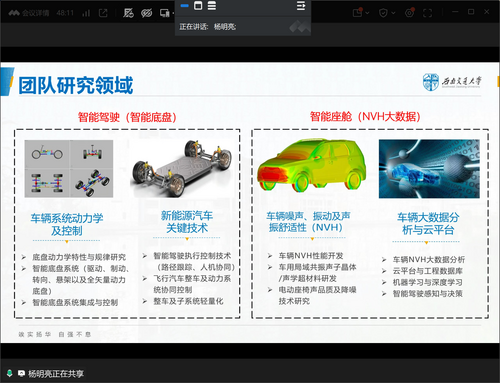Click the annotation pen icon in the top toolbar

click(128, 13)
